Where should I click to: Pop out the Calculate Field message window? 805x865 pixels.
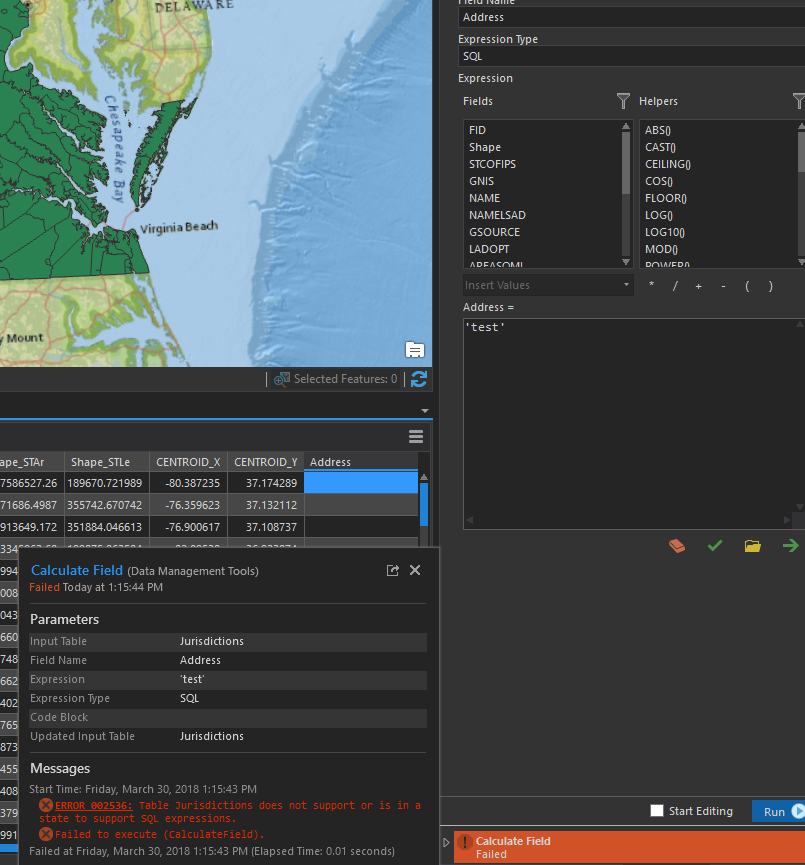tap(393, 570)
